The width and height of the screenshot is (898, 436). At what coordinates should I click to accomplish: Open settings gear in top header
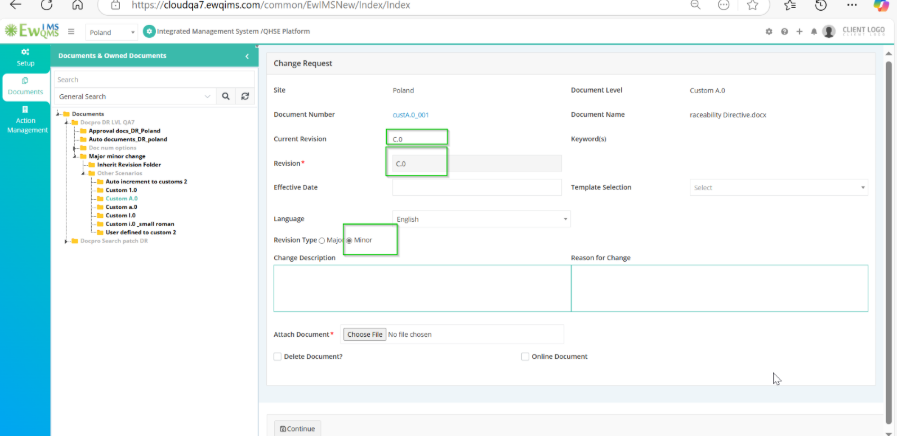pos(769,32)
